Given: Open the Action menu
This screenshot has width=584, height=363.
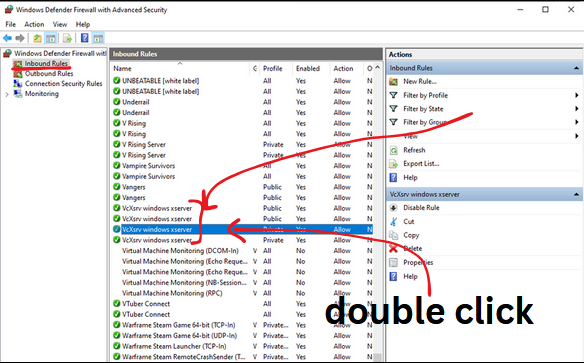Looking at the screenshot, I should 34,24.
